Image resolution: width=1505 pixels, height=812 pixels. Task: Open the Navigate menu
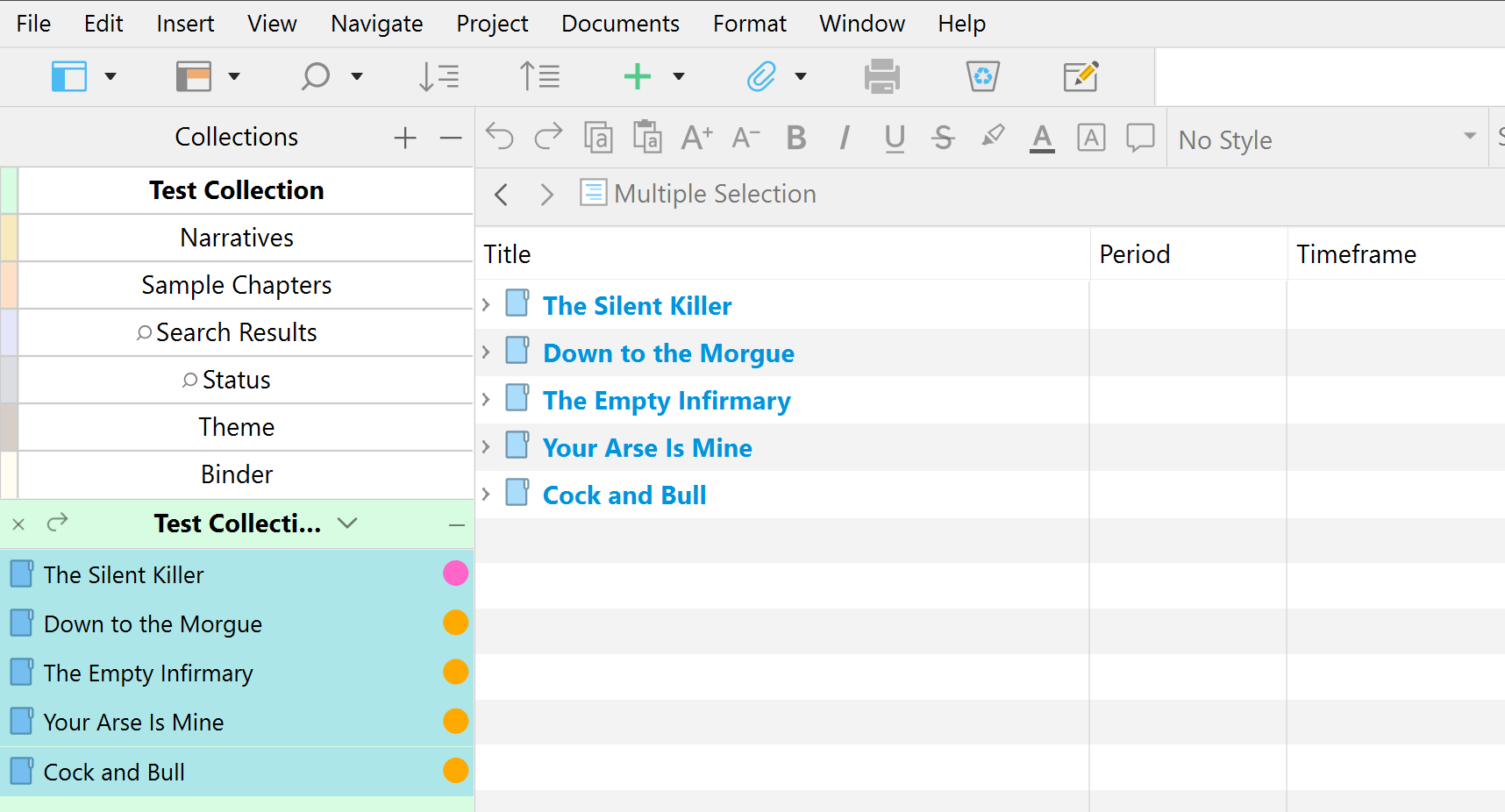pos(376,24)
